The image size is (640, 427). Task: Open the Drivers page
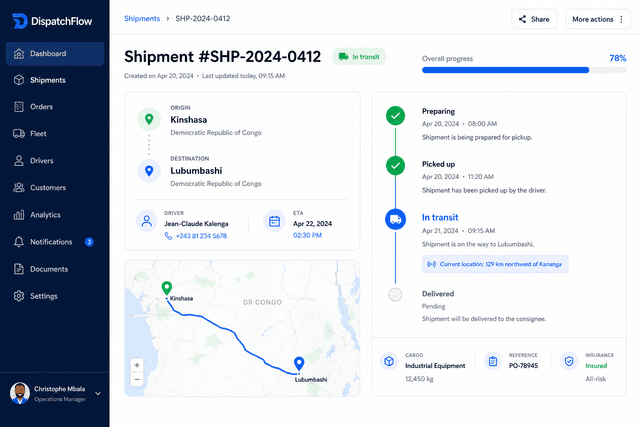(55, 161)
